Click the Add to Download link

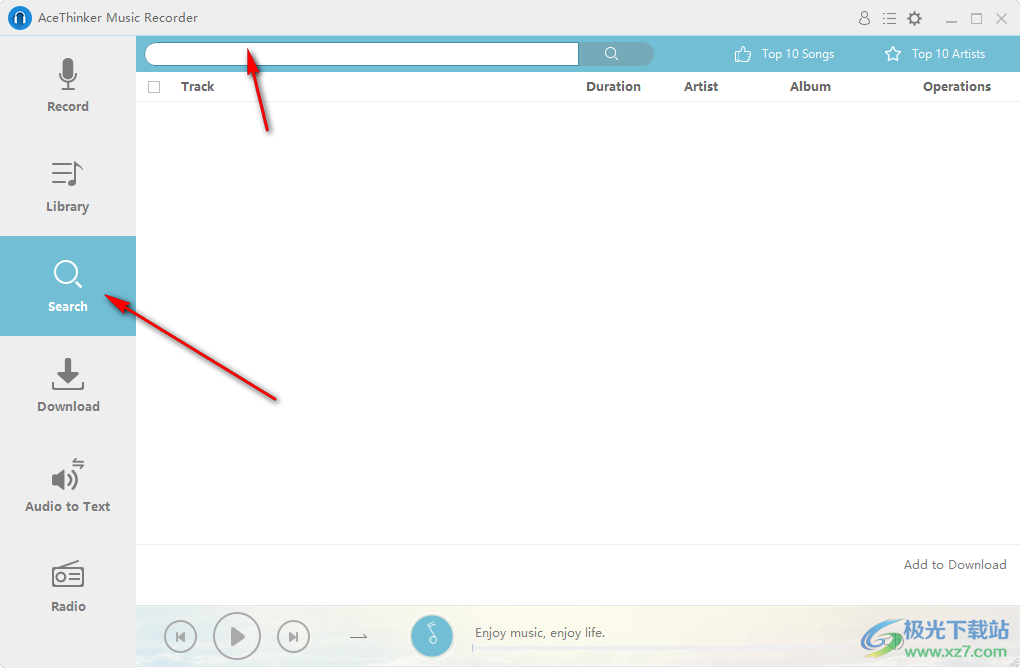coord(954,564)
